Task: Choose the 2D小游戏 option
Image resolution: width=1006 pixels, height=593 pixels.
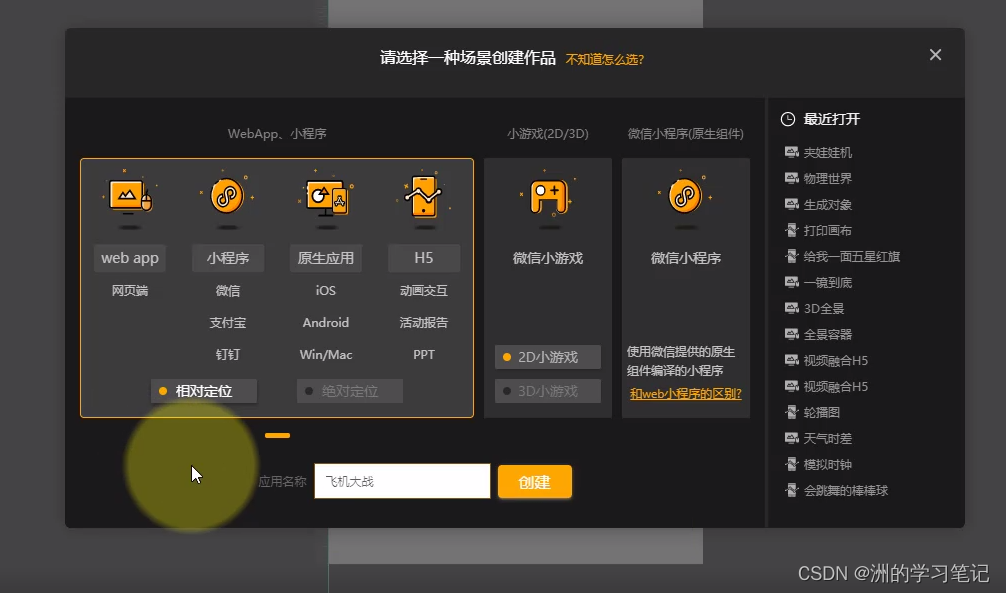Action: point(547,356)
